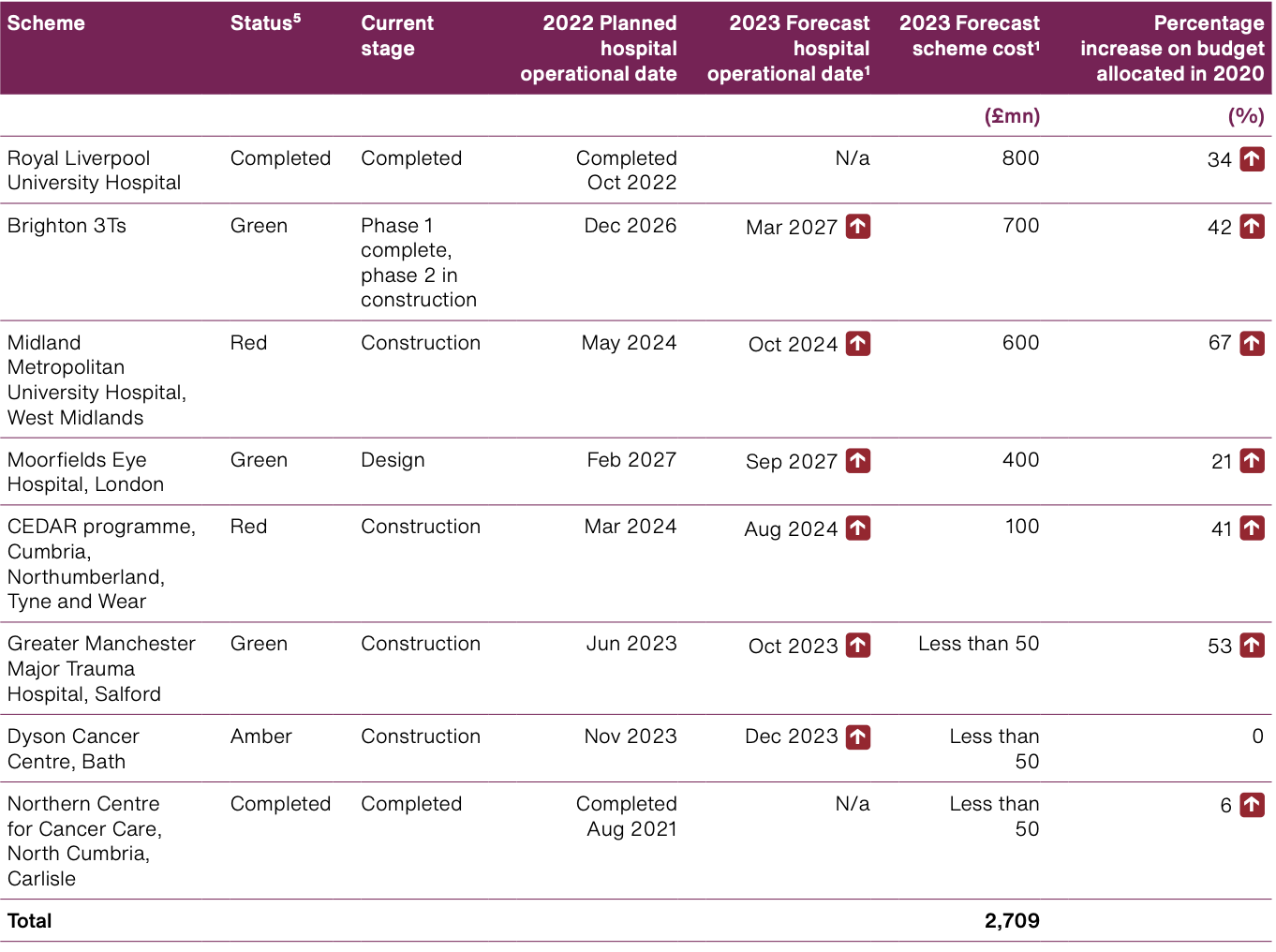Click the up-arrow icon beside 6 percent
Viewport: 1276px width, 952px height.
point(1252,805)
